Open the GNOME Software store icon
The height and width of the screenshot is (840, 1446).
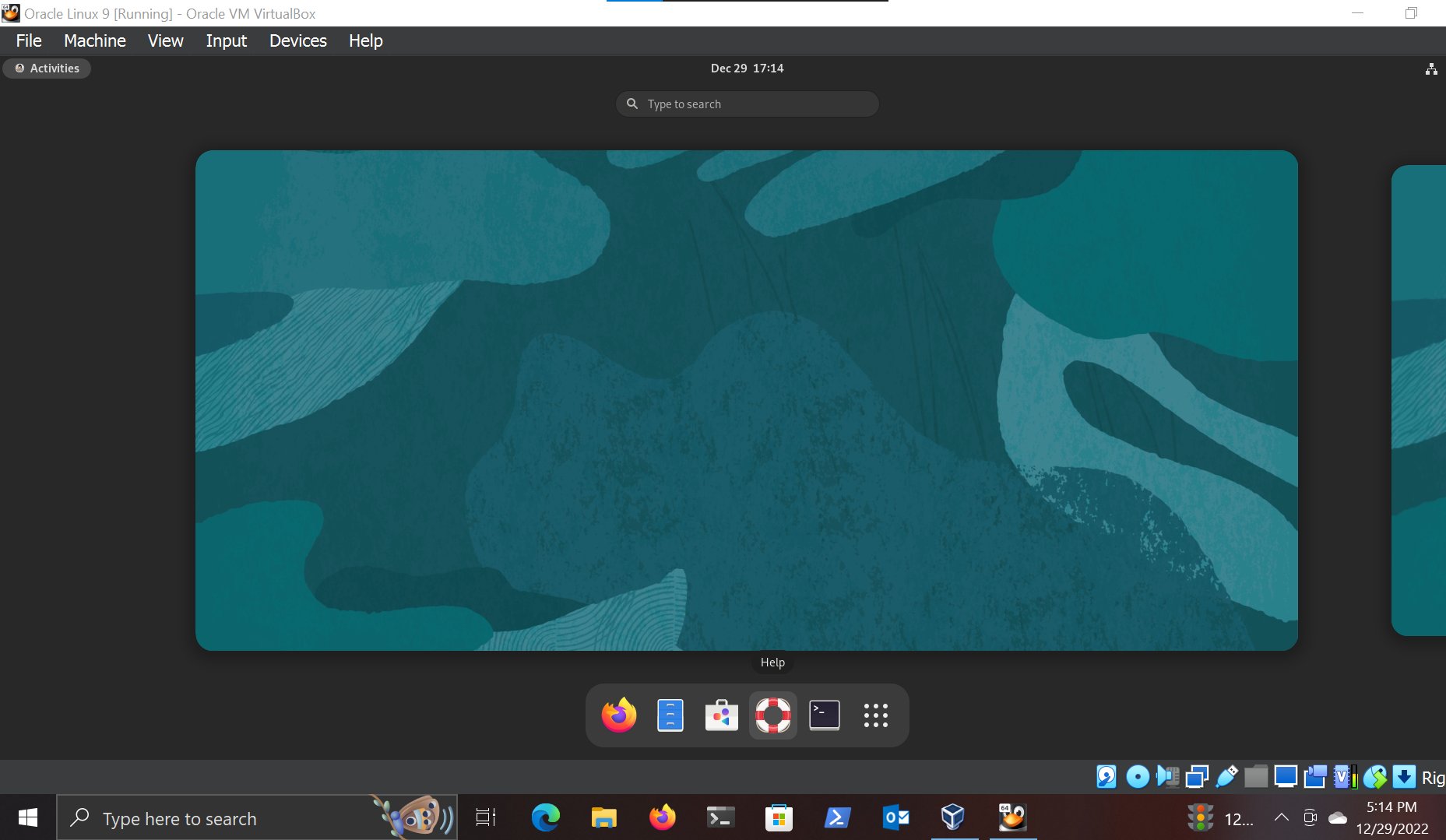point(721,715)
